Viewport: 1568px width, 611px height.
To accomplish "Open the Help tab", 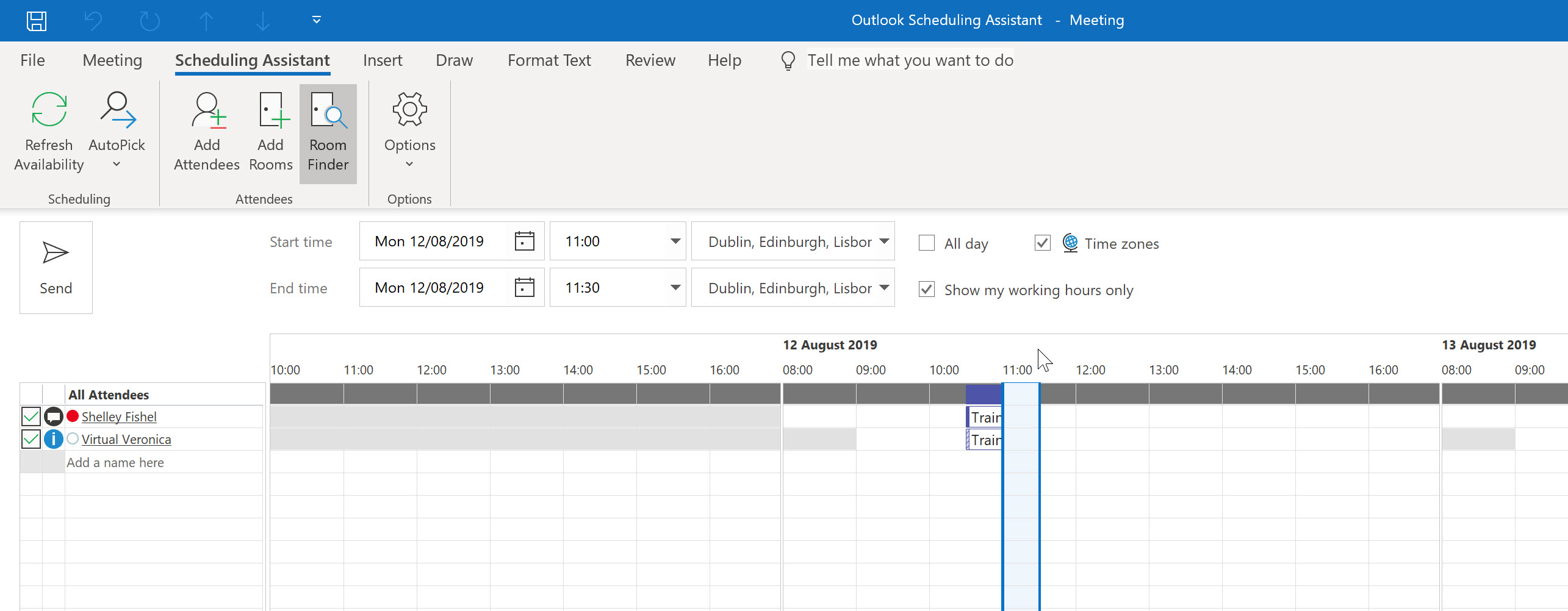I will pos(725,60).
